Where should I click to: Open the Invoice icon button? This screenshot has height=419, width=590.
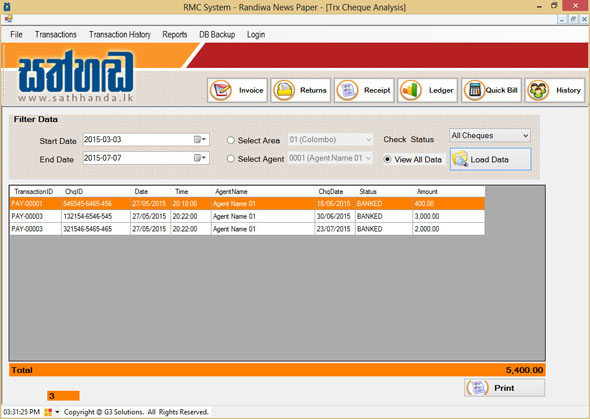[x=221, y=90]
